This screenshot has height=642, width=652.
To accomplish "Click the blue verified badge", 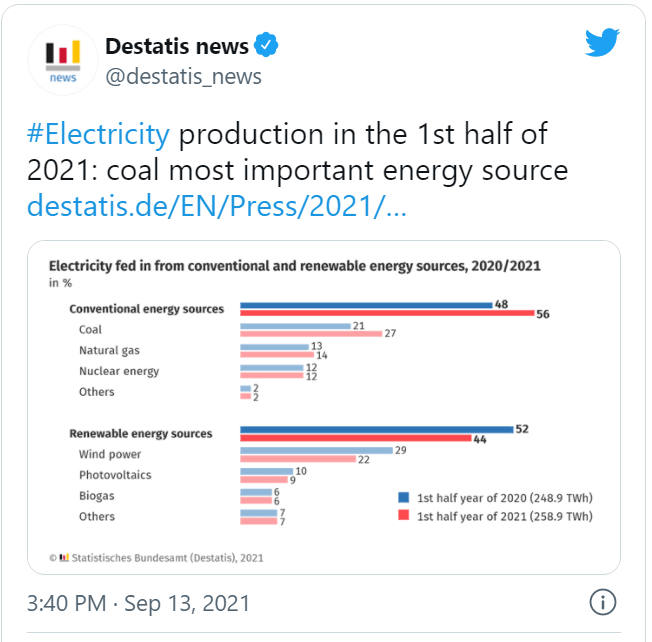I will (x=266, y=46).
